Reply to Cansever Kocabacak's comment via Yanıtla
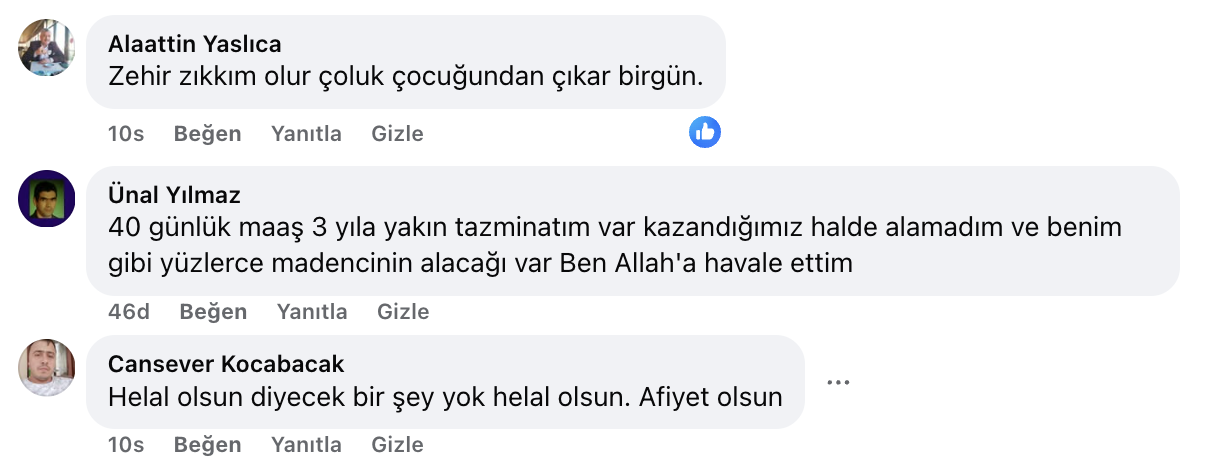The width and height of the screenshot is (1216, 468). coord(306,445)
